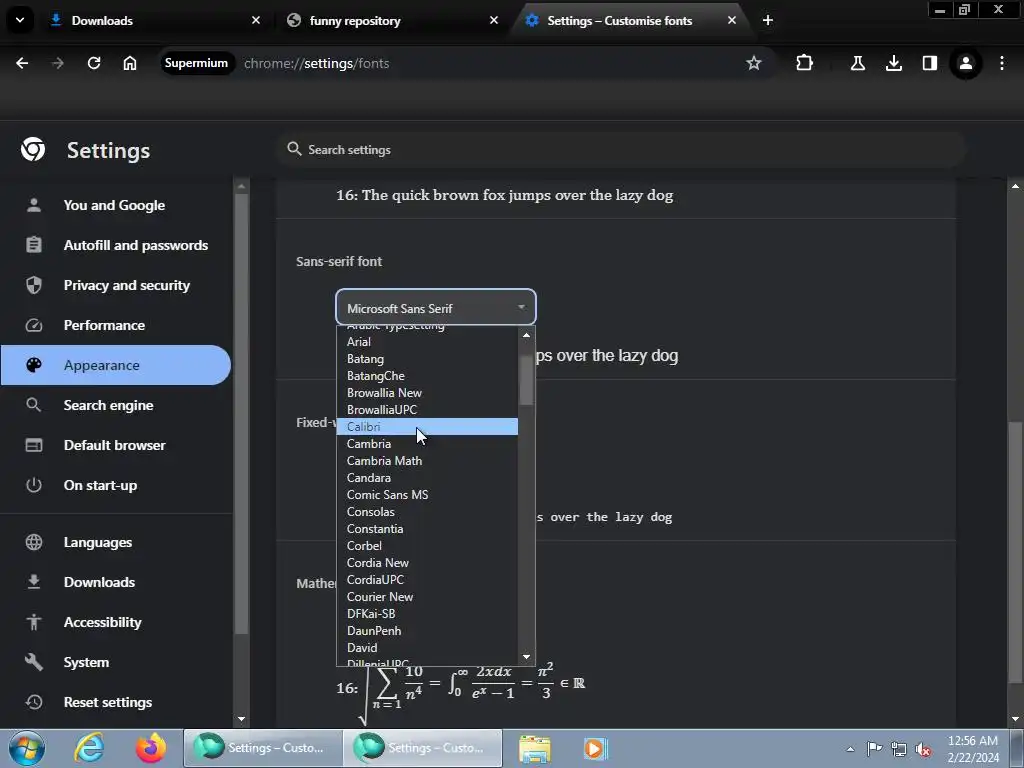
Task: Select the highlighted Calibri font
Action: pos(427,426)
